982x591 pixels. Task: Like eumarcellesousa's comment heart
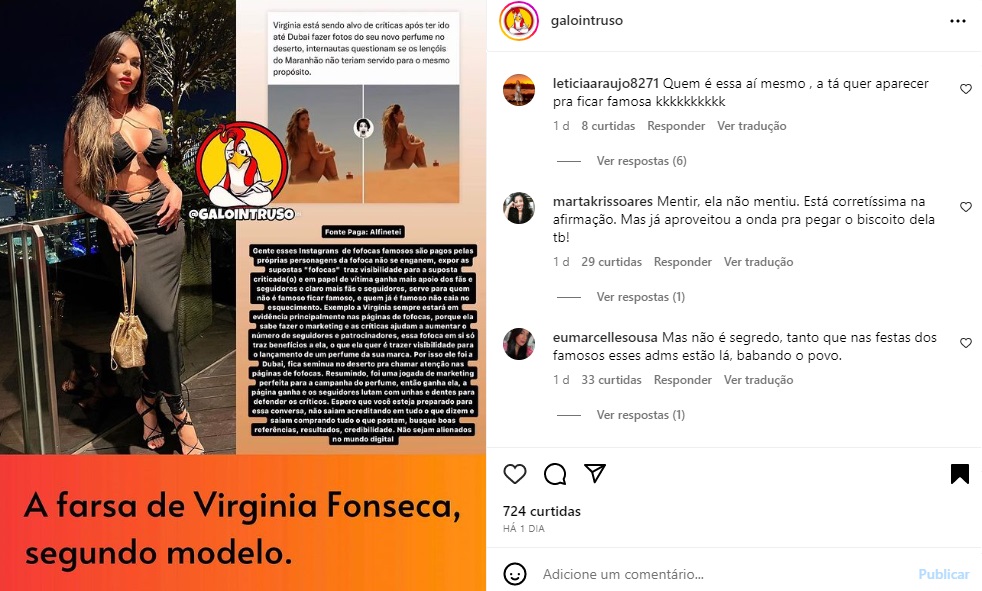(x=966, y=342)
